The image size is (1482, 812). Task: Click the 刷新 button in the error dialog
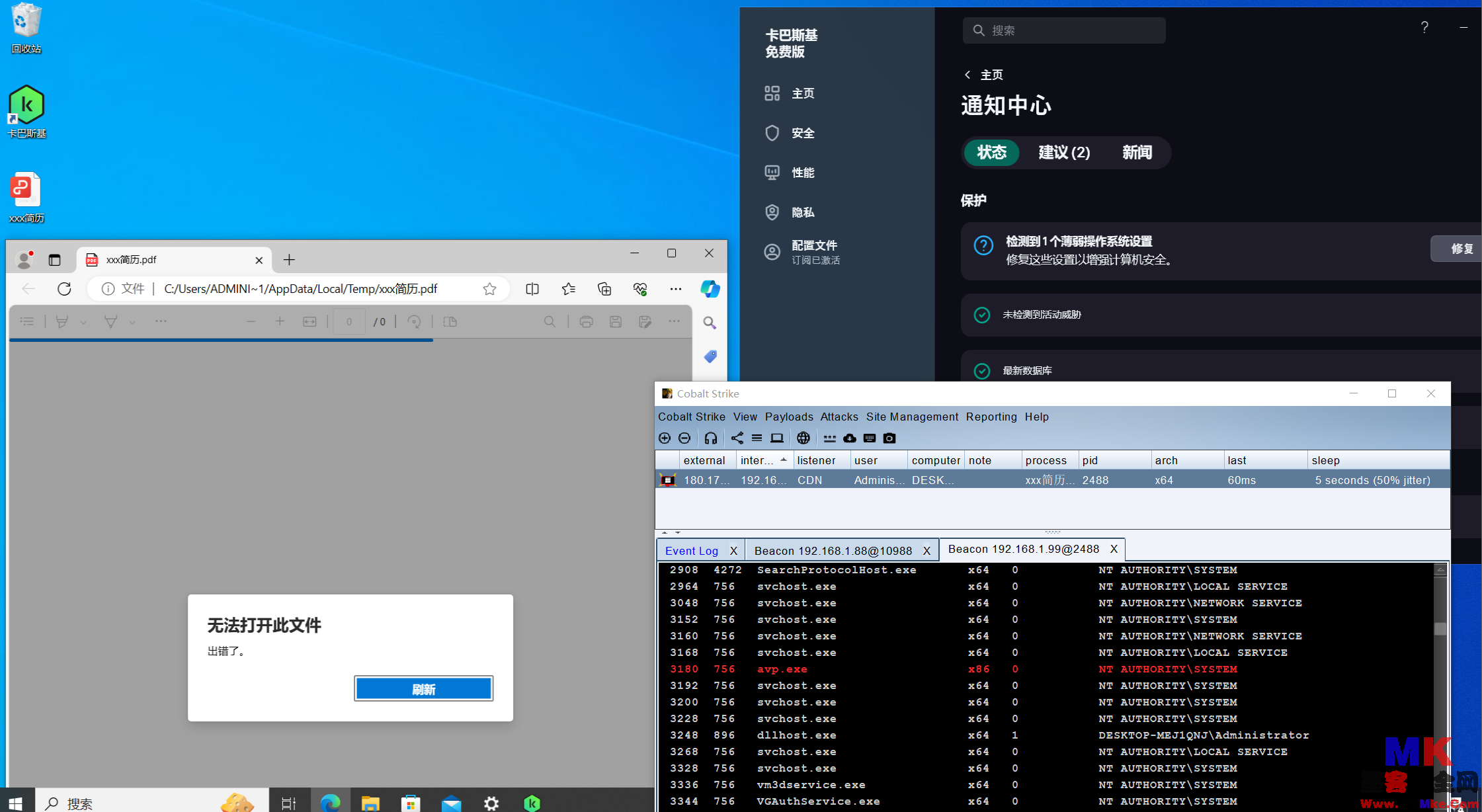[x=423, y=689]
